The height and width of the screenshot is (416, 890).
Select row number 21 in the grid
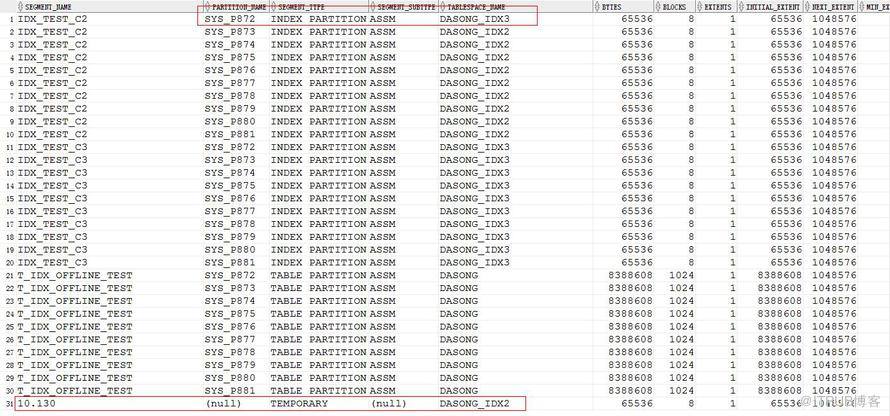tap(10, 276)
